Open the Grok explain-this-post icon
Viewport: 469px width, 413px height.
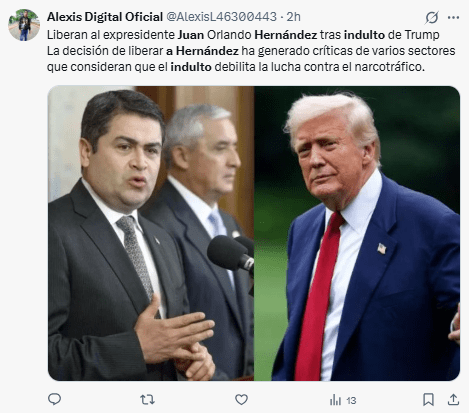[432, 17]
